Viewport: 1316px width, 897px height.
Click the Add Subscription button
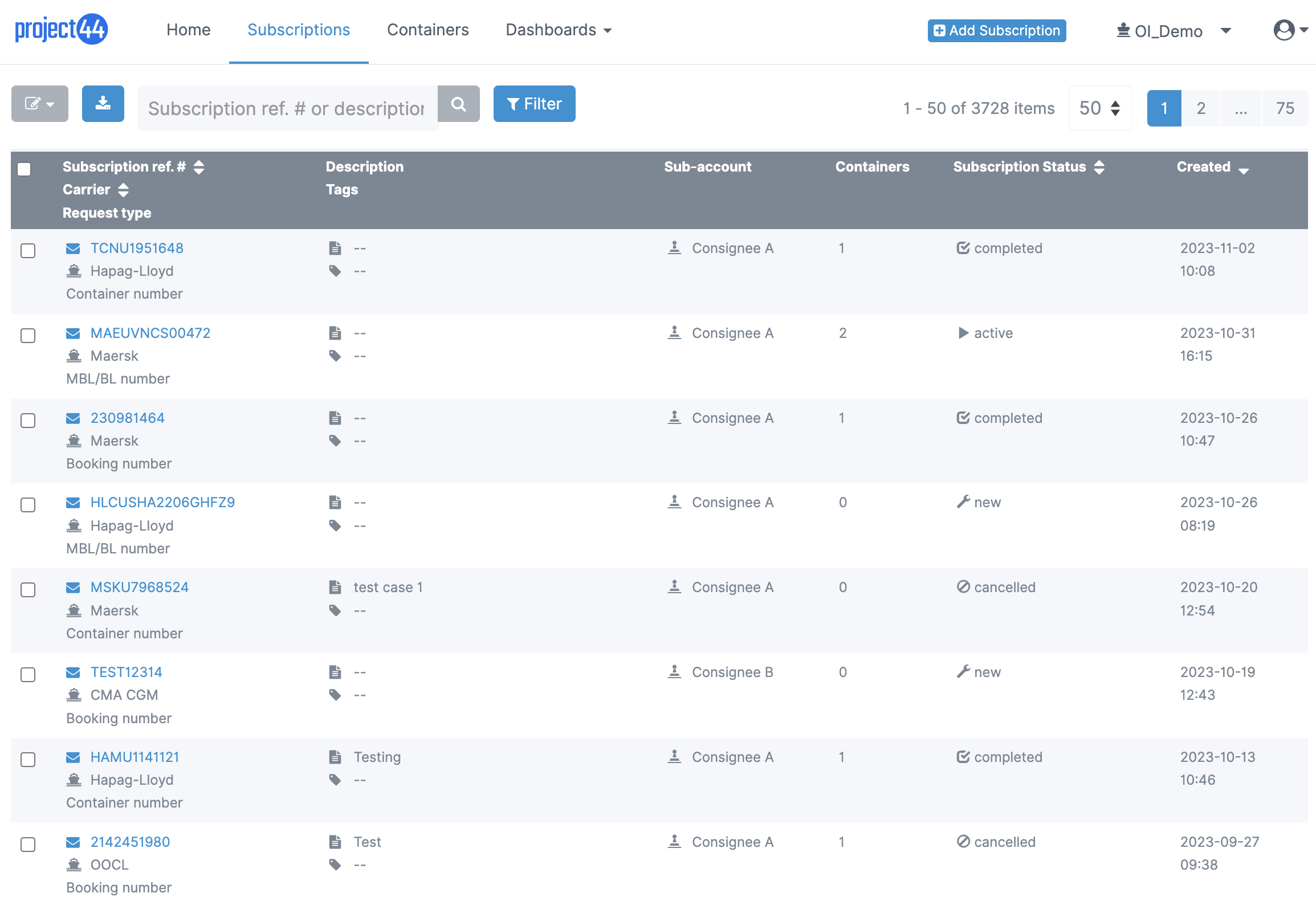(x=997, y=31)
